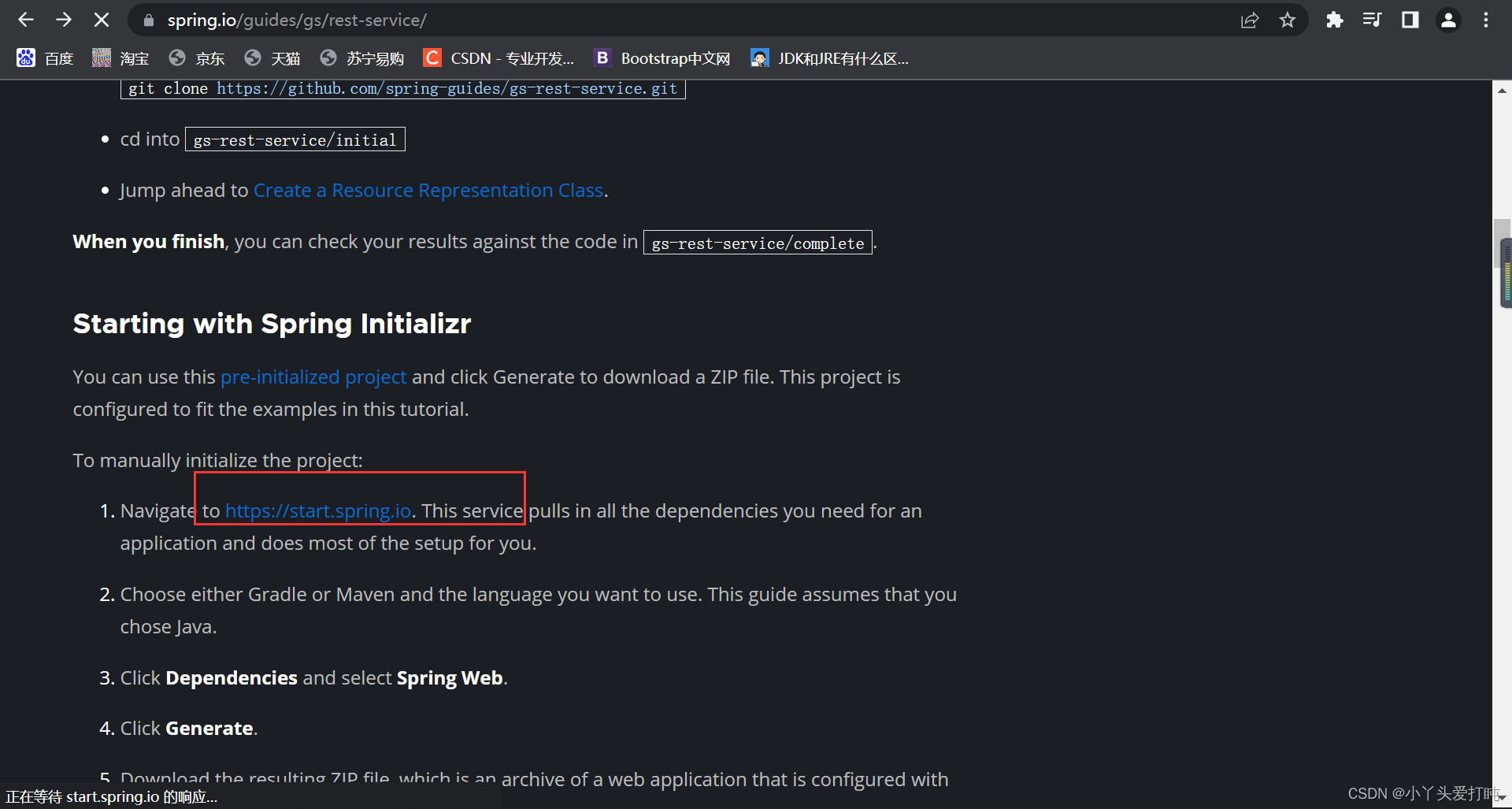The image size is (1512, 809).
Task: Go back to the previous page
Action: [26, 20]
